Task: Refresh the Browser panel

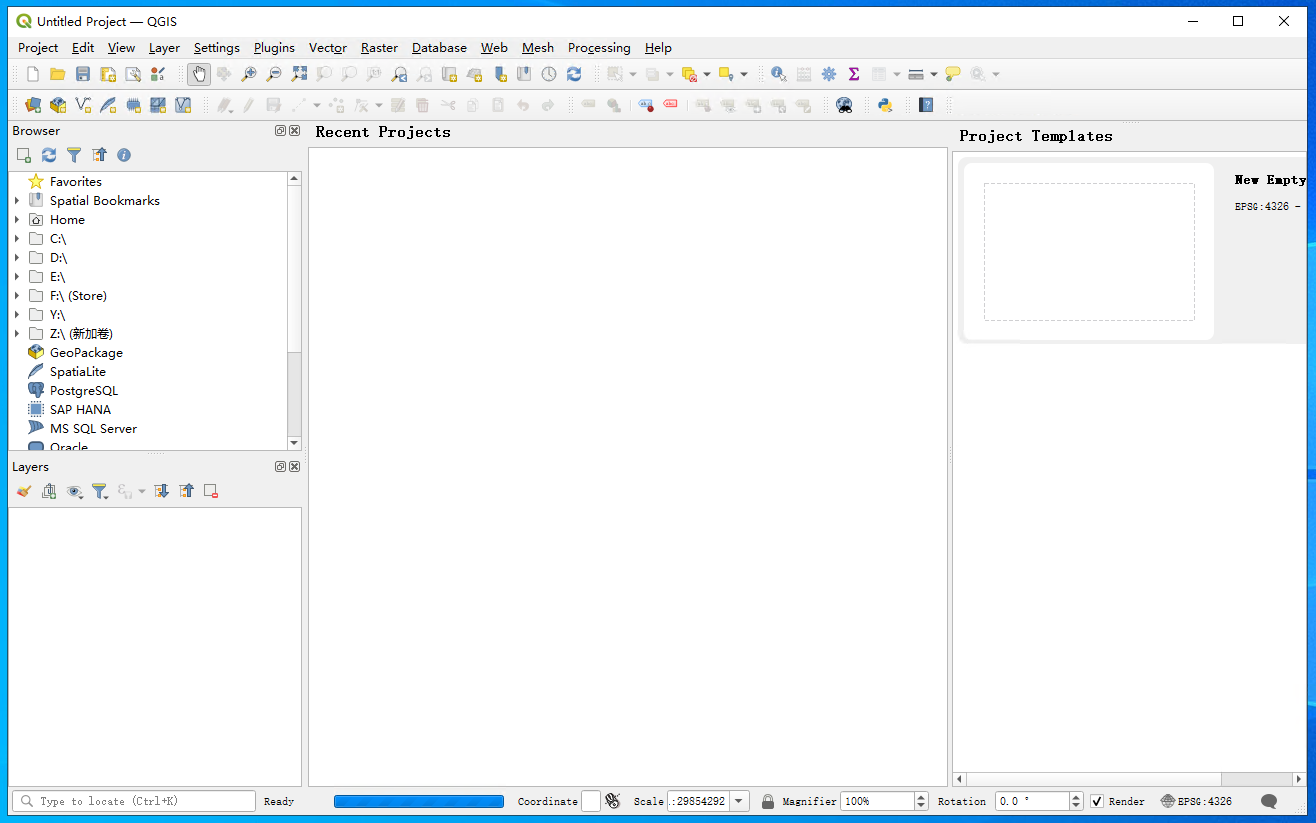Action: (49, 155)
